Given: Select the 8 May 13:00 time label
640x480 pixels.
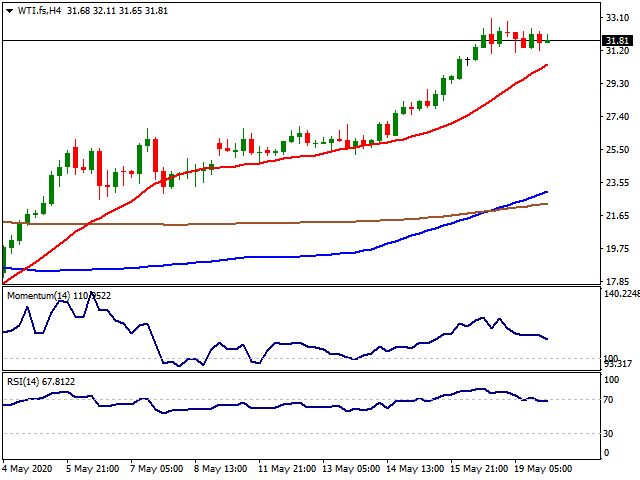Looking at the screenshot, I should tap(220, 469).
